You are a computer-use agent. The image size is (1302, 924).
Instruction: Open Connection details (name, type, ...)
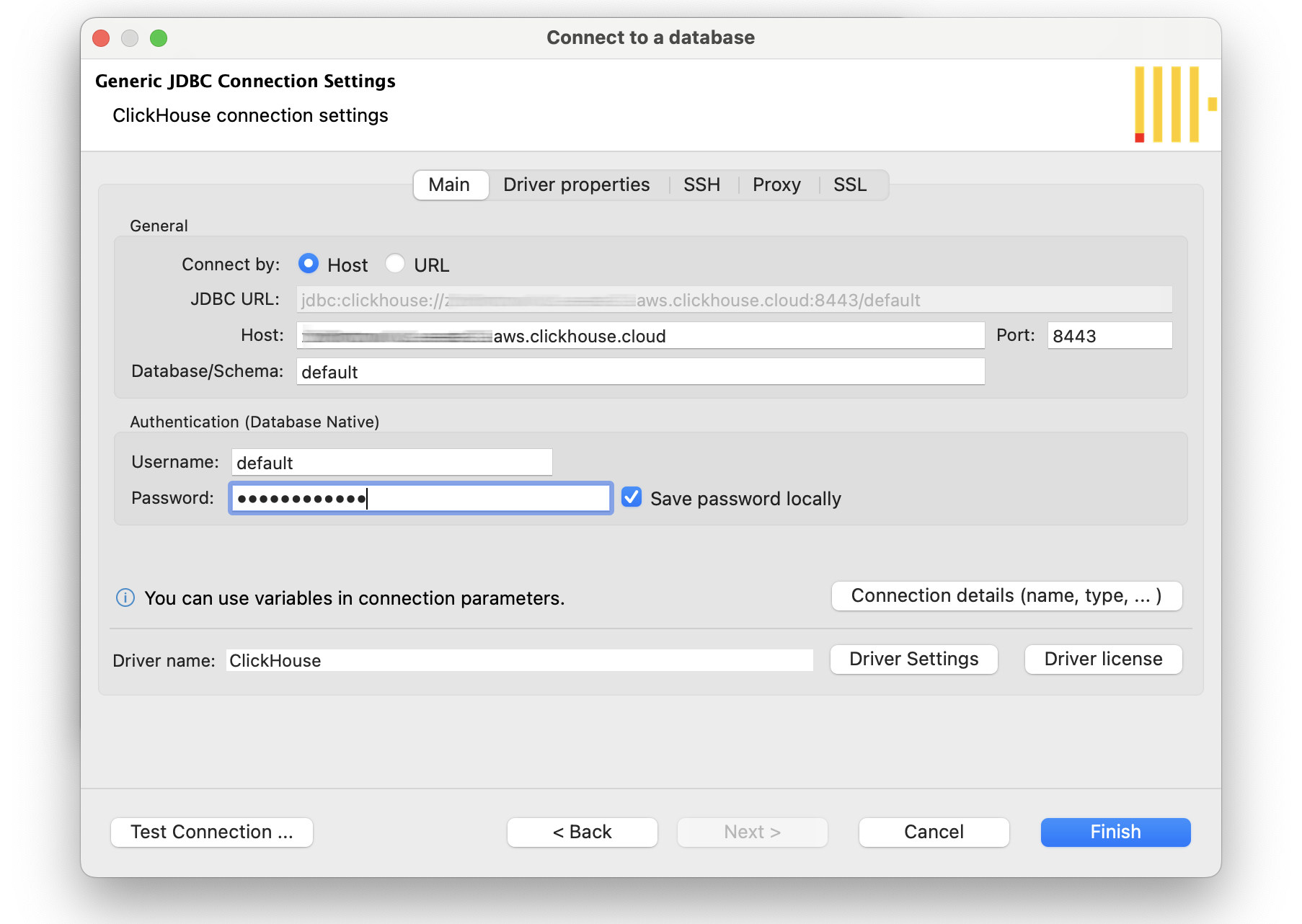(x=1006, y=596)
